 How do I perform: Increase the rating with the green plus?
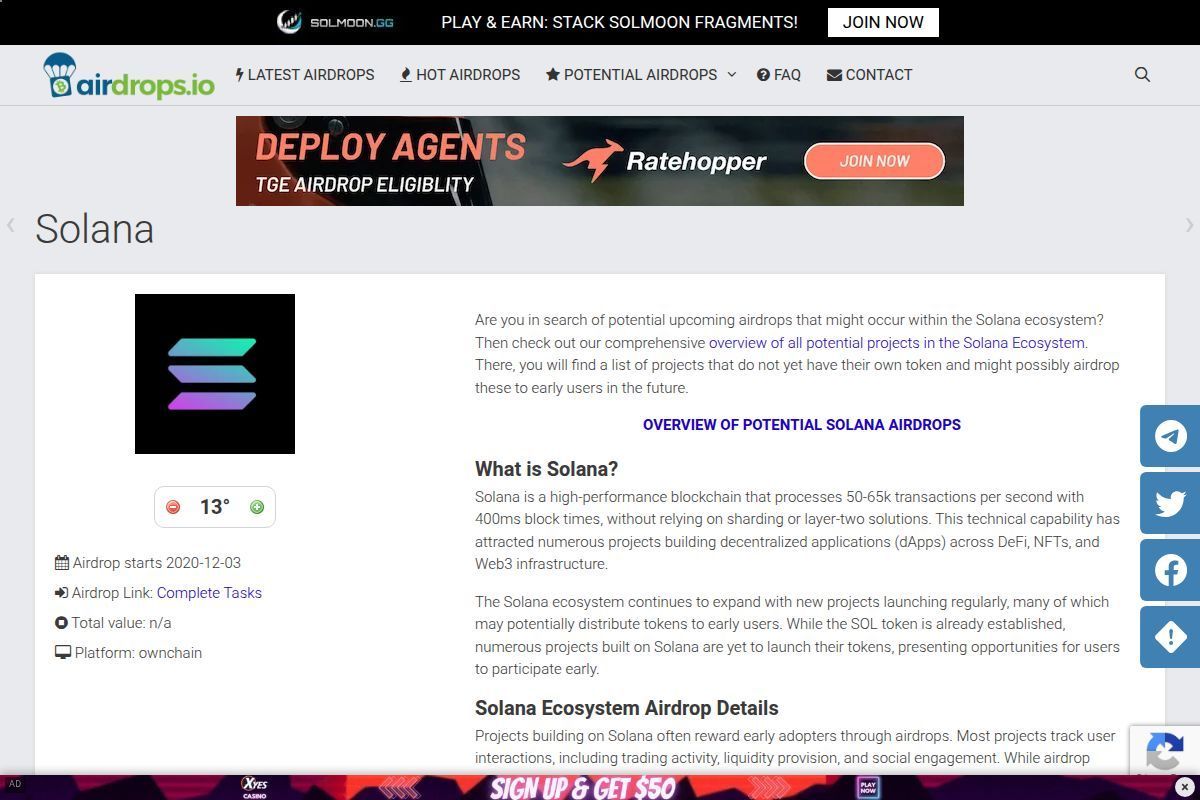pyautogui.click(x=256, y=507)
